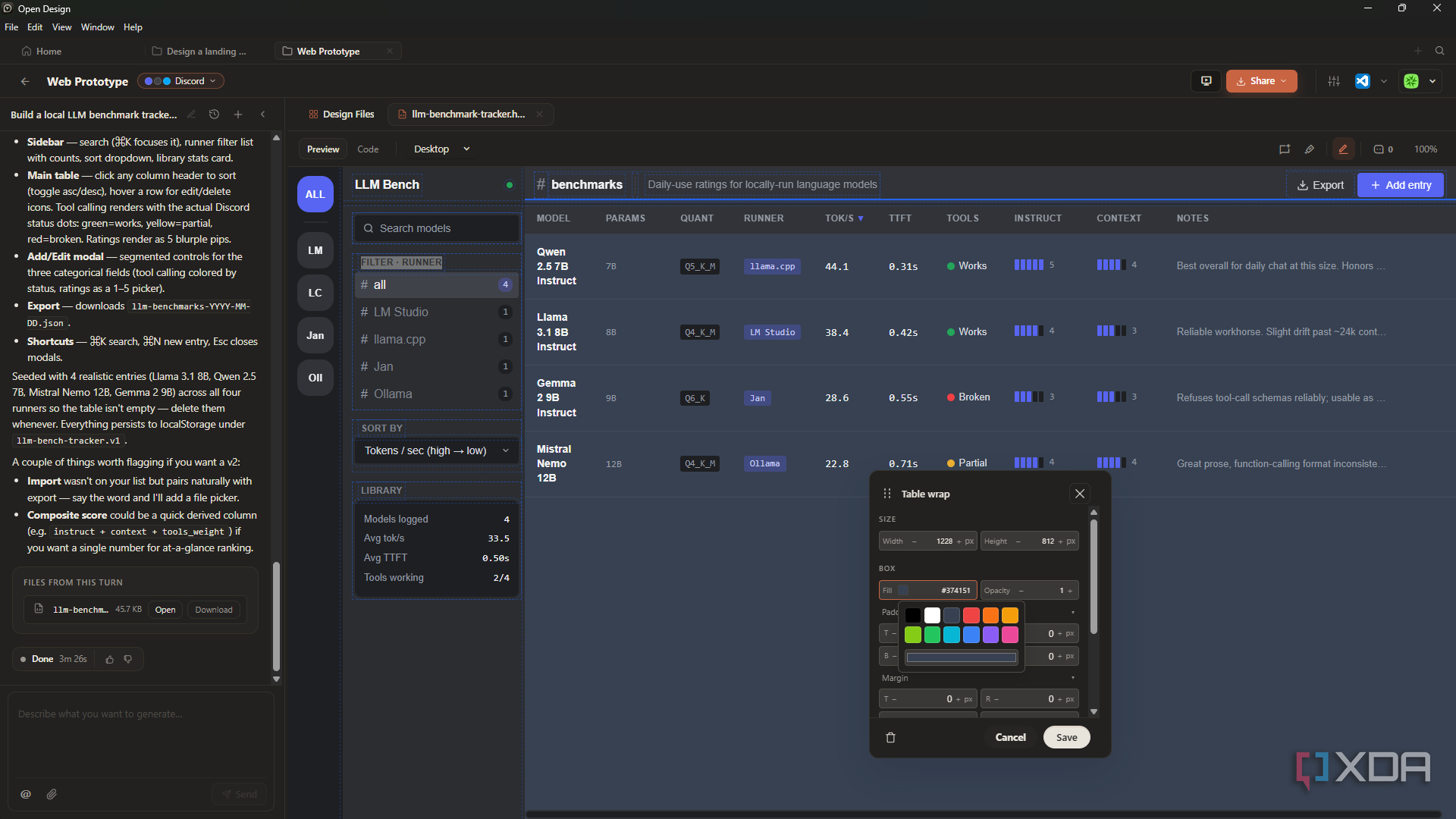Pick the purple color swatch

[990, 635]
